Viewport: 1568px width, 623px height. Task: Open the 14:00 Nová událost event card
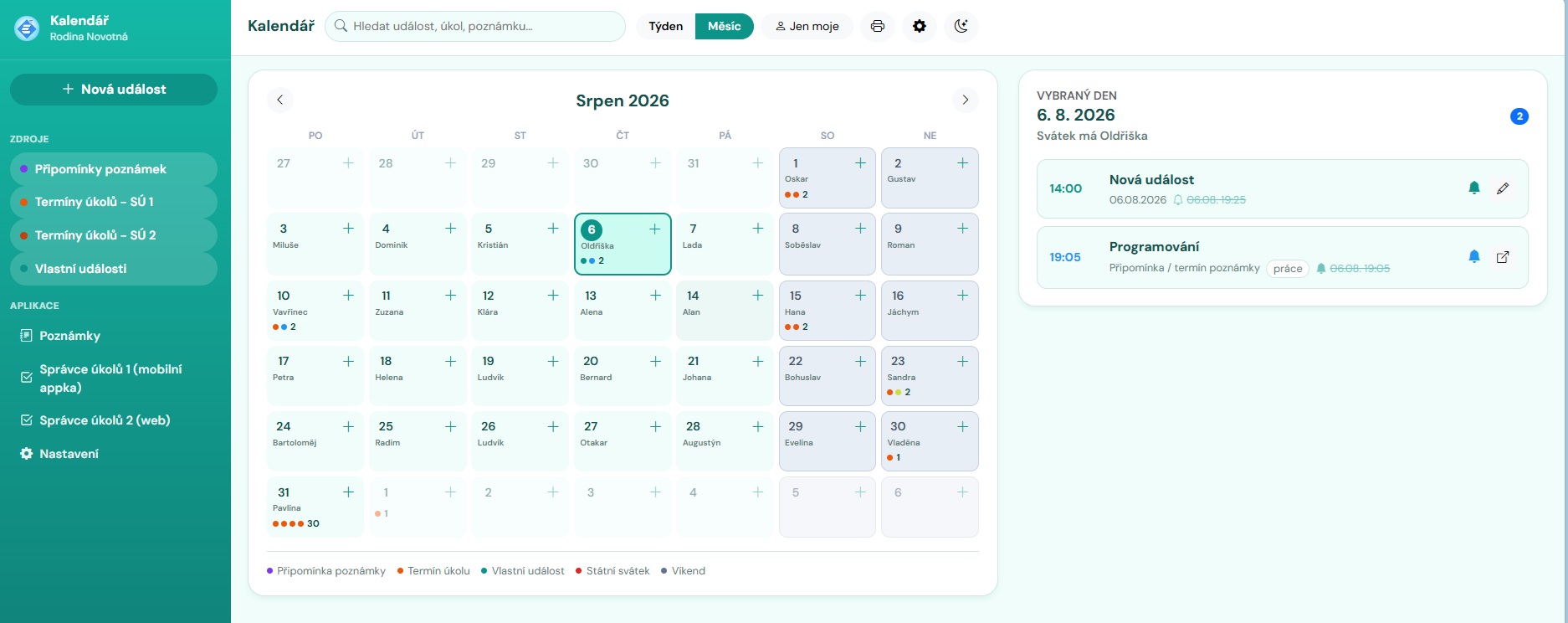pos(1283,188)
